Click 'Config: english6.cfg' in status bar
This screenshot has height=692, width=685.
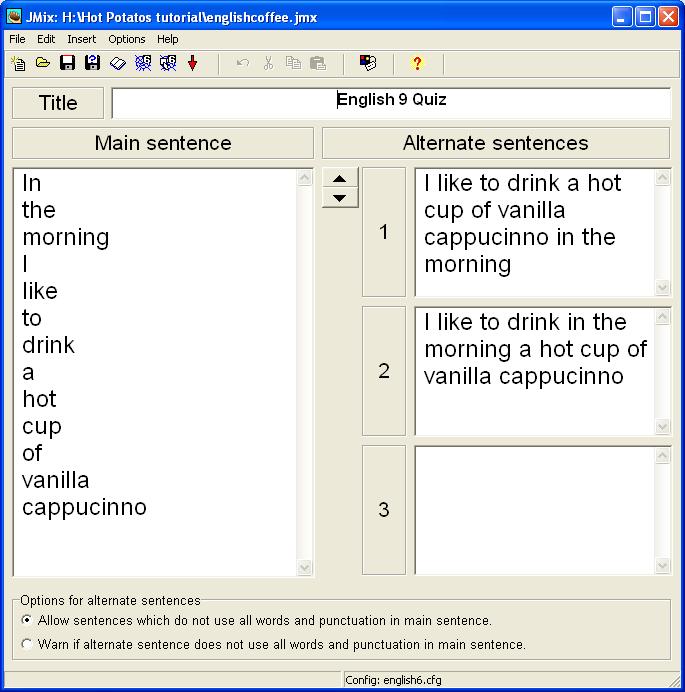tap(393, 680)
